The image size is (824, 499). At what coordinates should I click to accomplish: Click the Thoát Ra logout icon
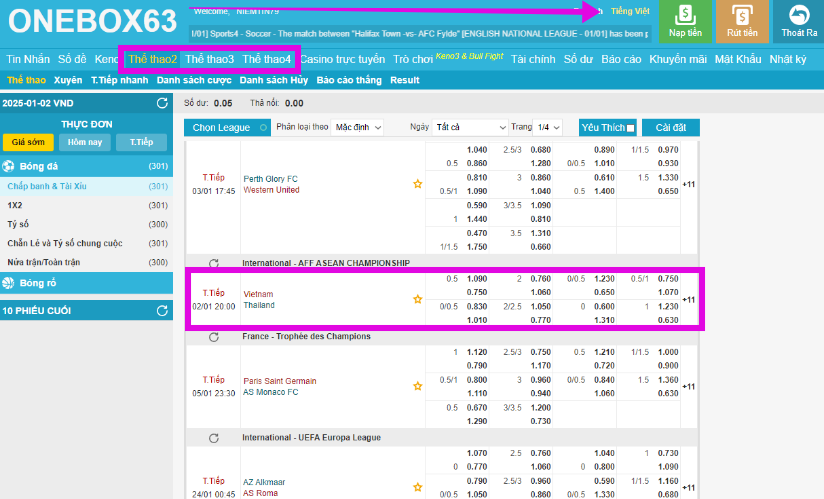click(x=799, y=15)
